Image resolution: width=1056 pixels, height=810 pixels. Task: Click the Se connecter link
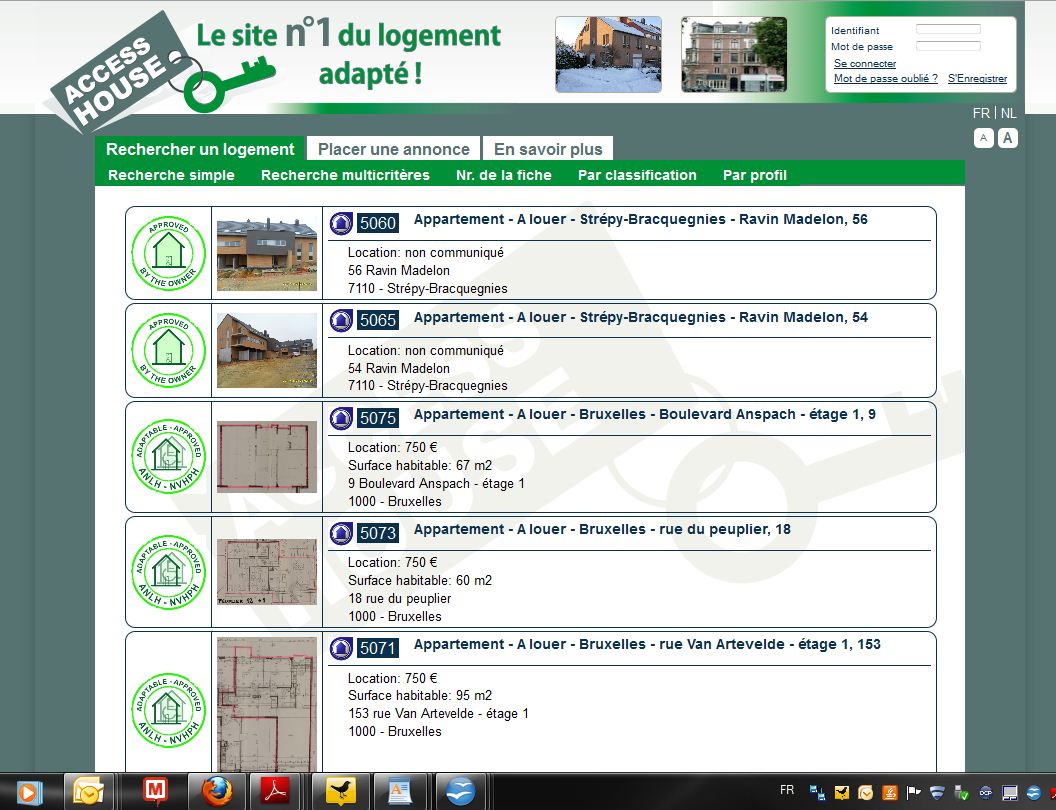click(865, 63)
